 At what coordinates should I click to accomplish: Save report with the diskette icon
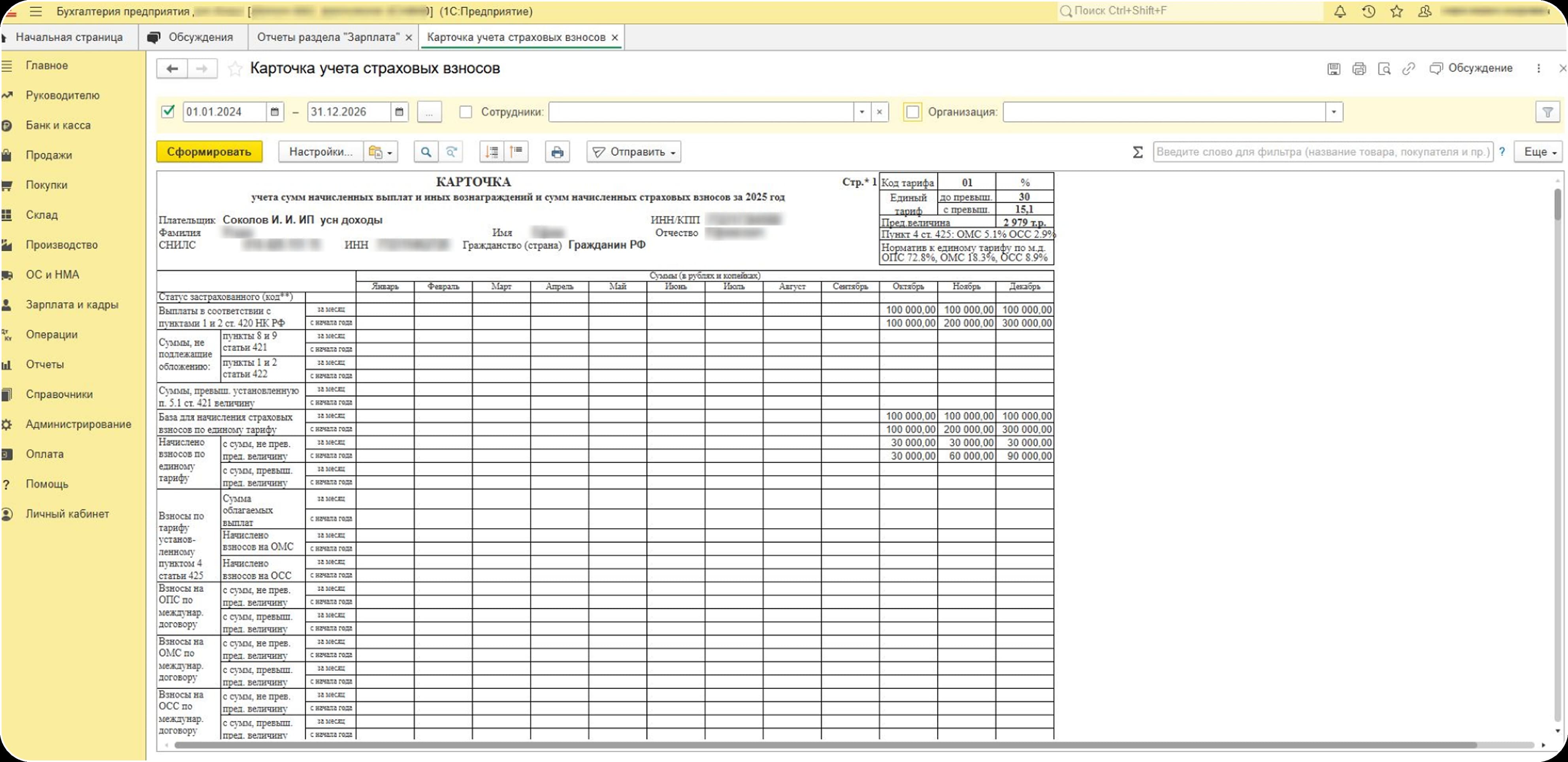(x=1334, y=69)
